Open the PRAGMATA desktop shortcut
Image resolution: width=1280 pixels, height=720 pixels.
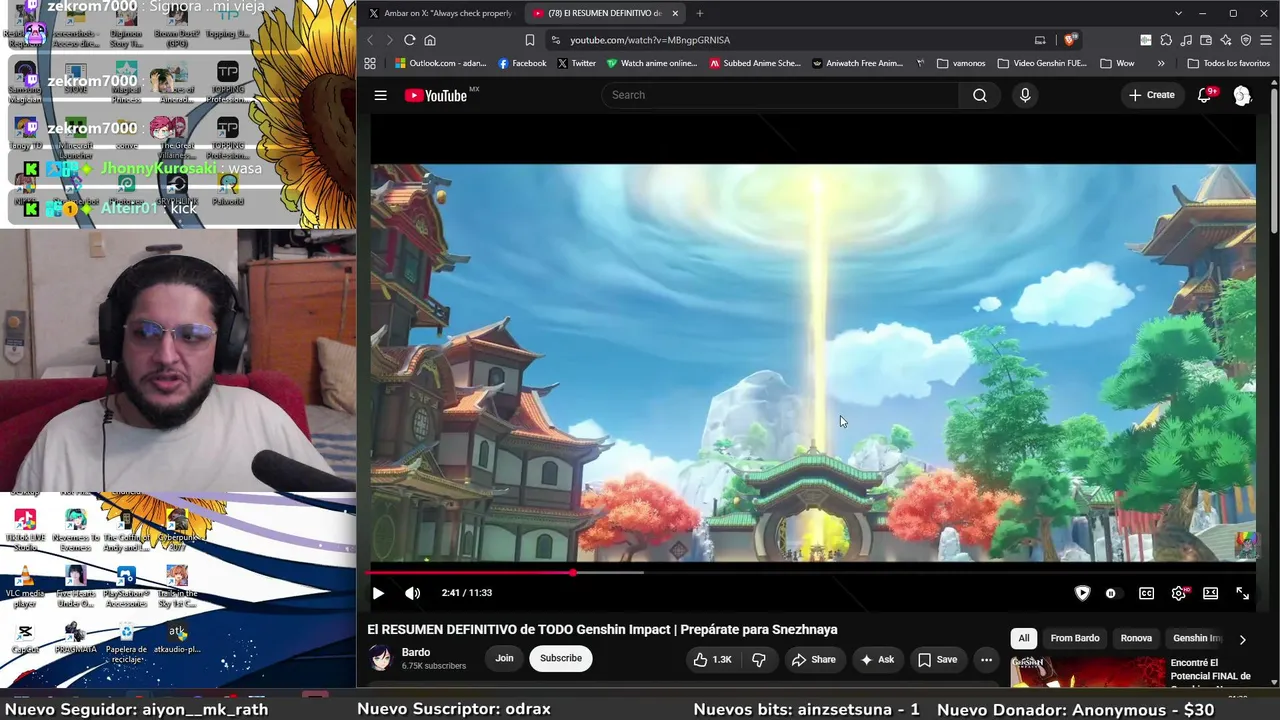[75, 638]
